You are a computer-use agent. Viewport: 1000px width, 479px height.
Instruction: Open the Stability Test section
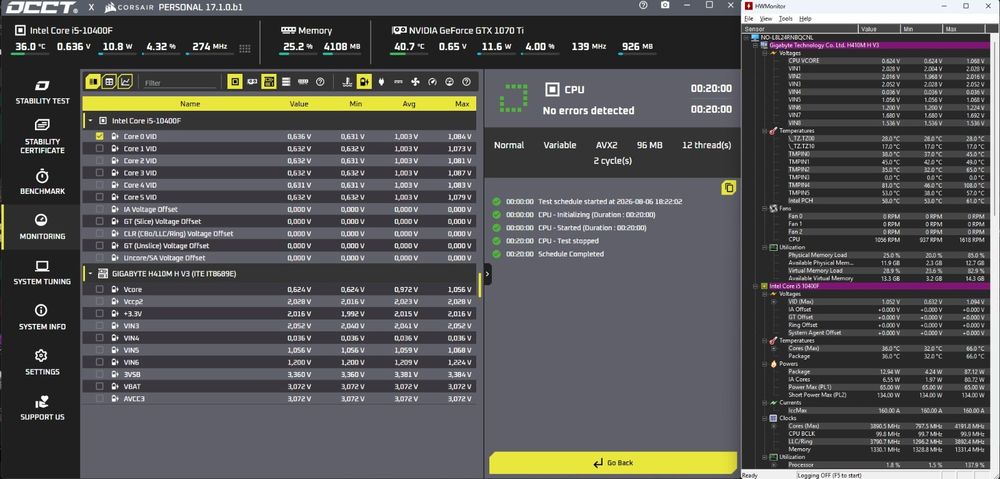pyautogui.click(x=42, y=92)
